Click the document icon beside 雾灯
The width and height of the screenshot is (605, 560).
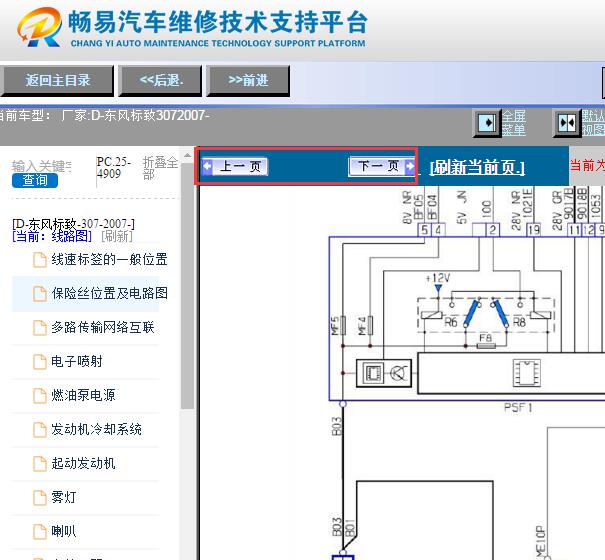point(40,497)
